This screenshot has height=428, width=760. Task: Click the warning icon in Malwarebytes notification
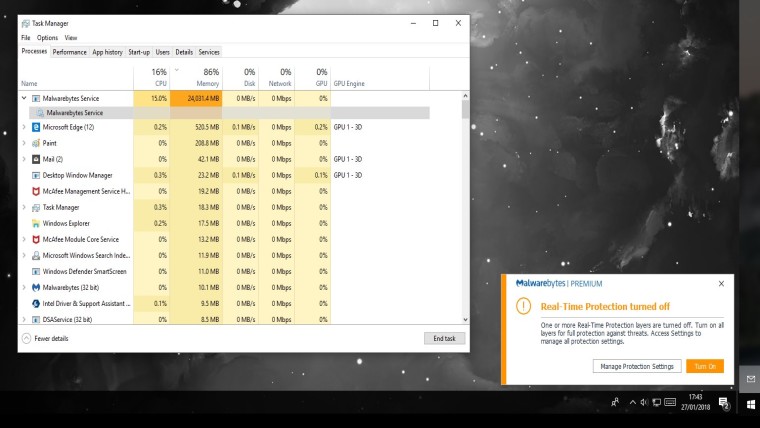pyautogui.click(x=523, y=306)
